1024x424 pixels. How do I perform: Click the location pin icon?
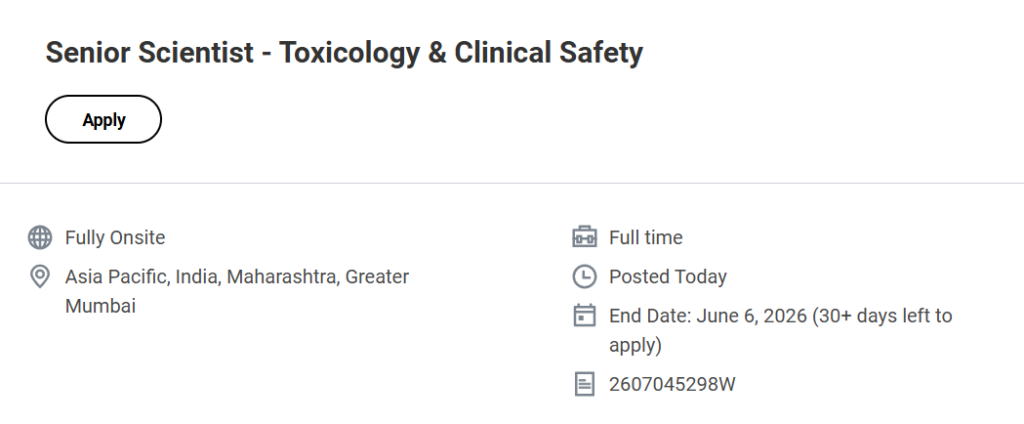[40, 277]
